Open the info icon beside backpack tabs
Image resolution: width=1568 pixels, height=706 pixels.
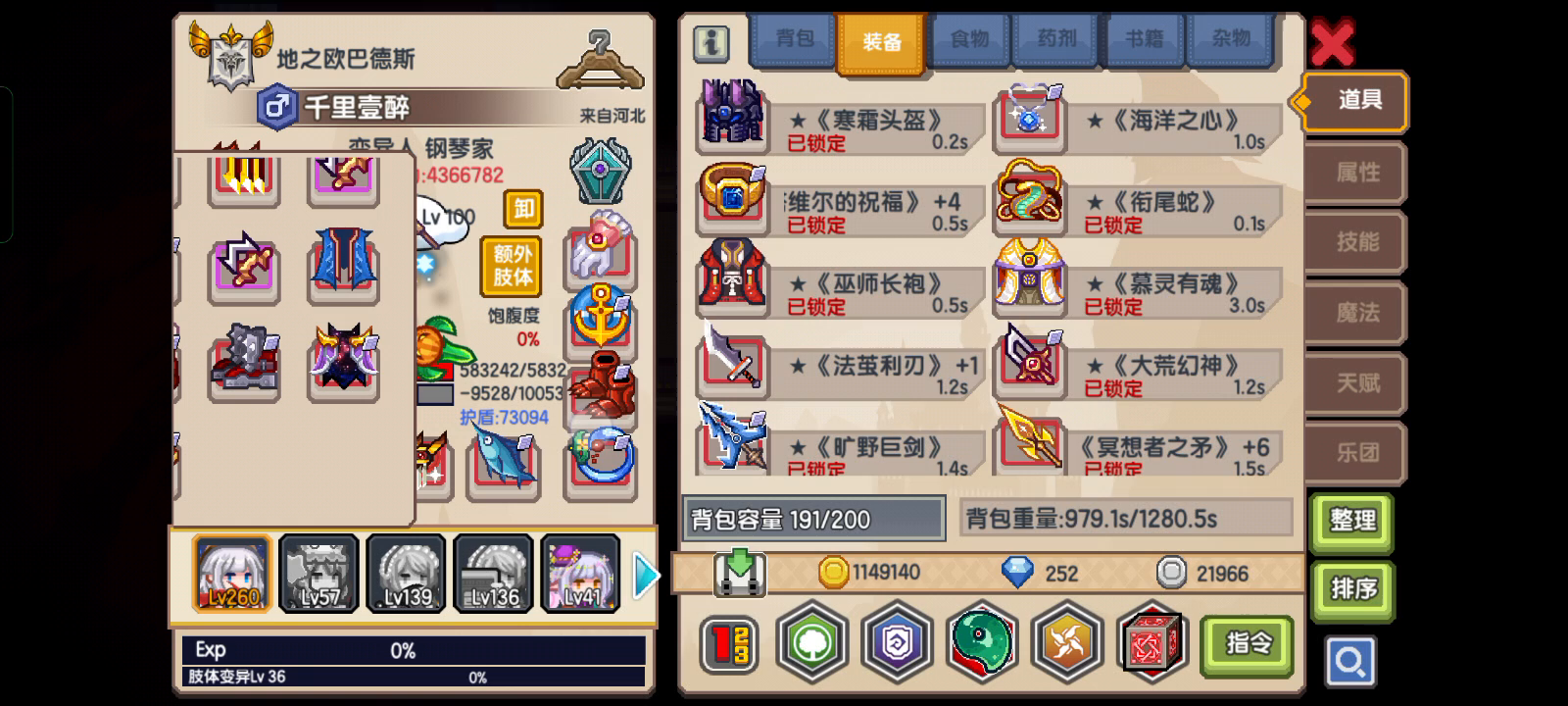(x=711, y=42)
